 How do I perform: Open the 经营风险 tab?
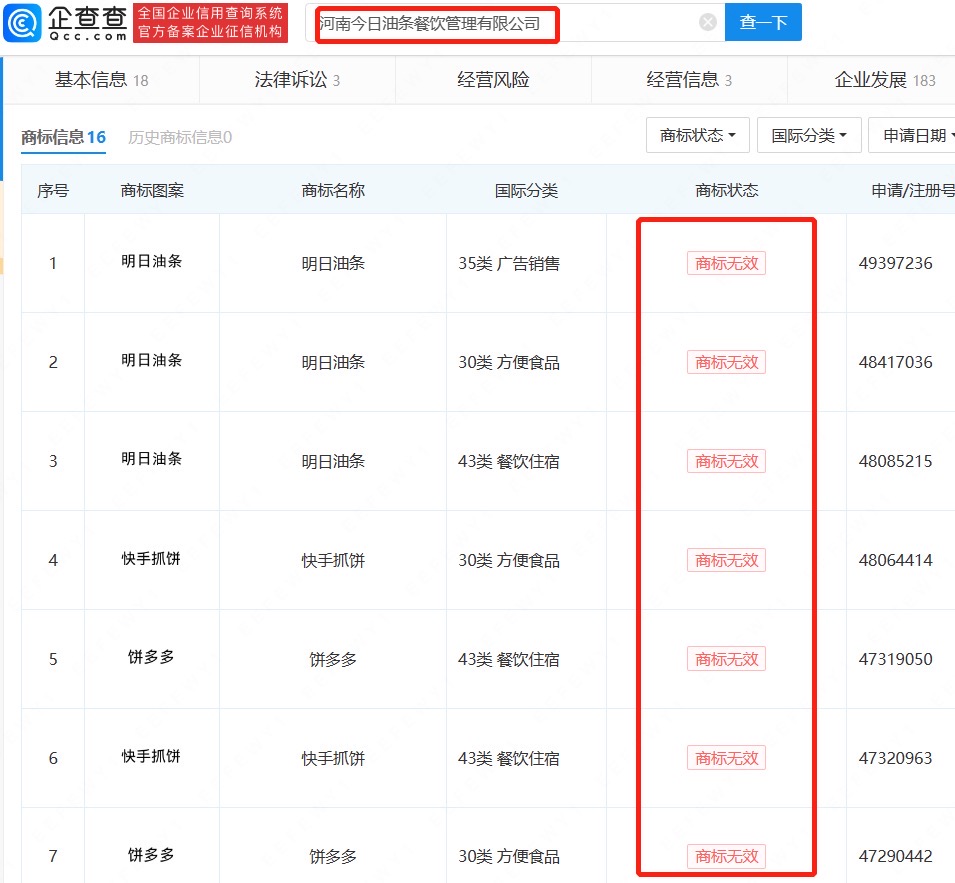493,80
